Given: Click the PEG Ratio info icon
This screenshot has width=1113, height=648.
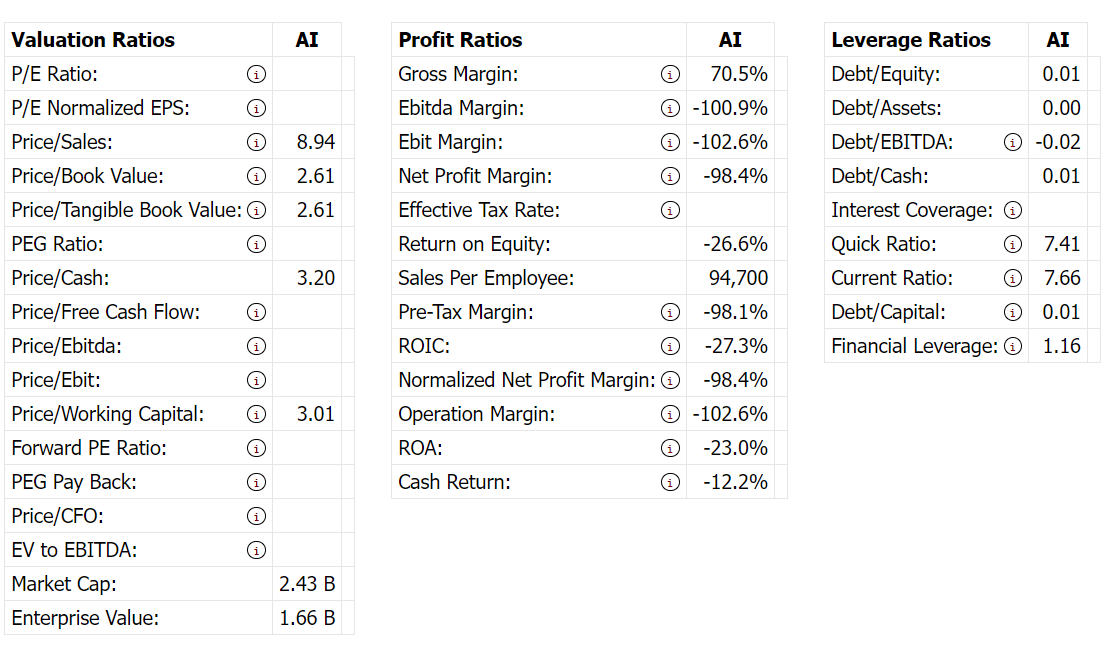Looking at the screenshot, I should click(257, 244).
